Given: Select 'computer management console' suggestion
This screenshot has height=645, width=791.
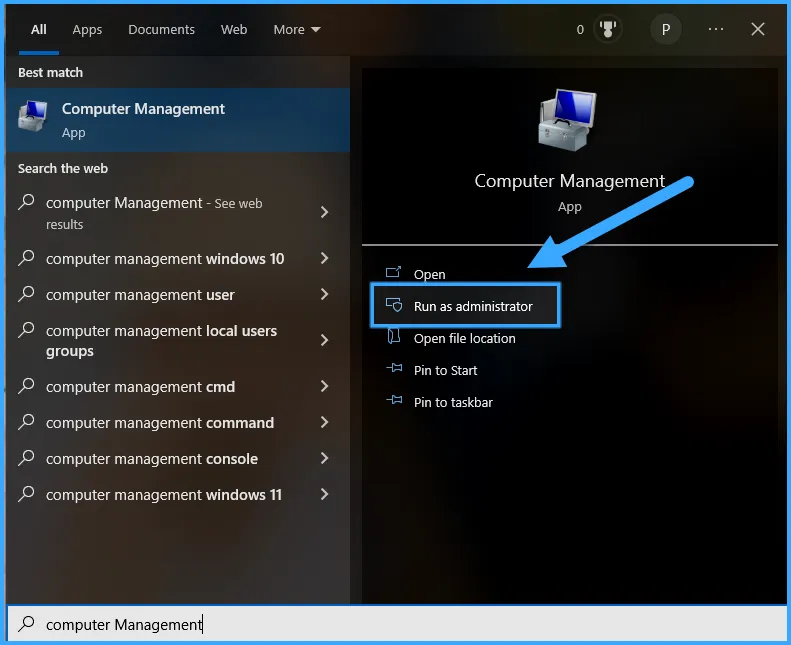Looking at the screenshot, I should (178, 459).
